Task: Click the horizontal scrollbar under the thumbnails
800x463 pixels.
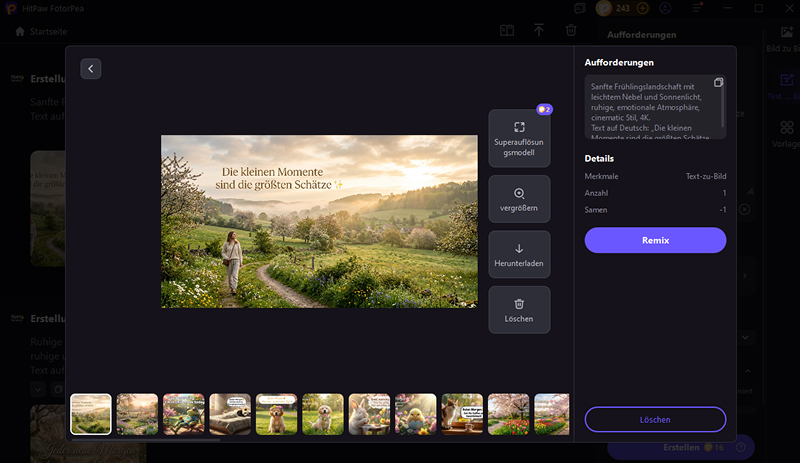Action: (x=145, y=439)
